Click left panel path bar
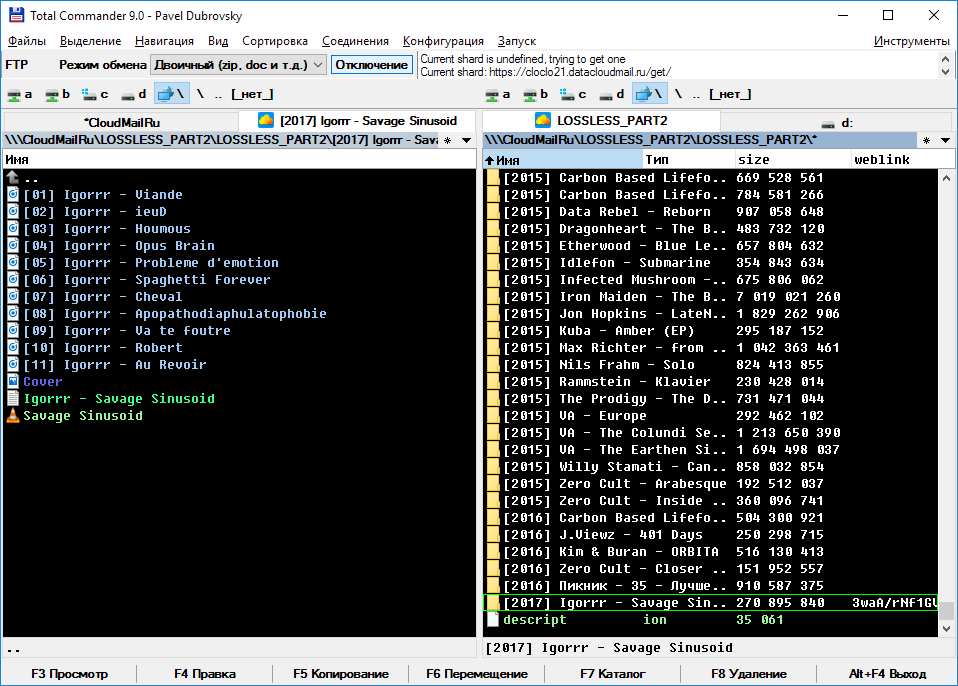 click(221, 140)
